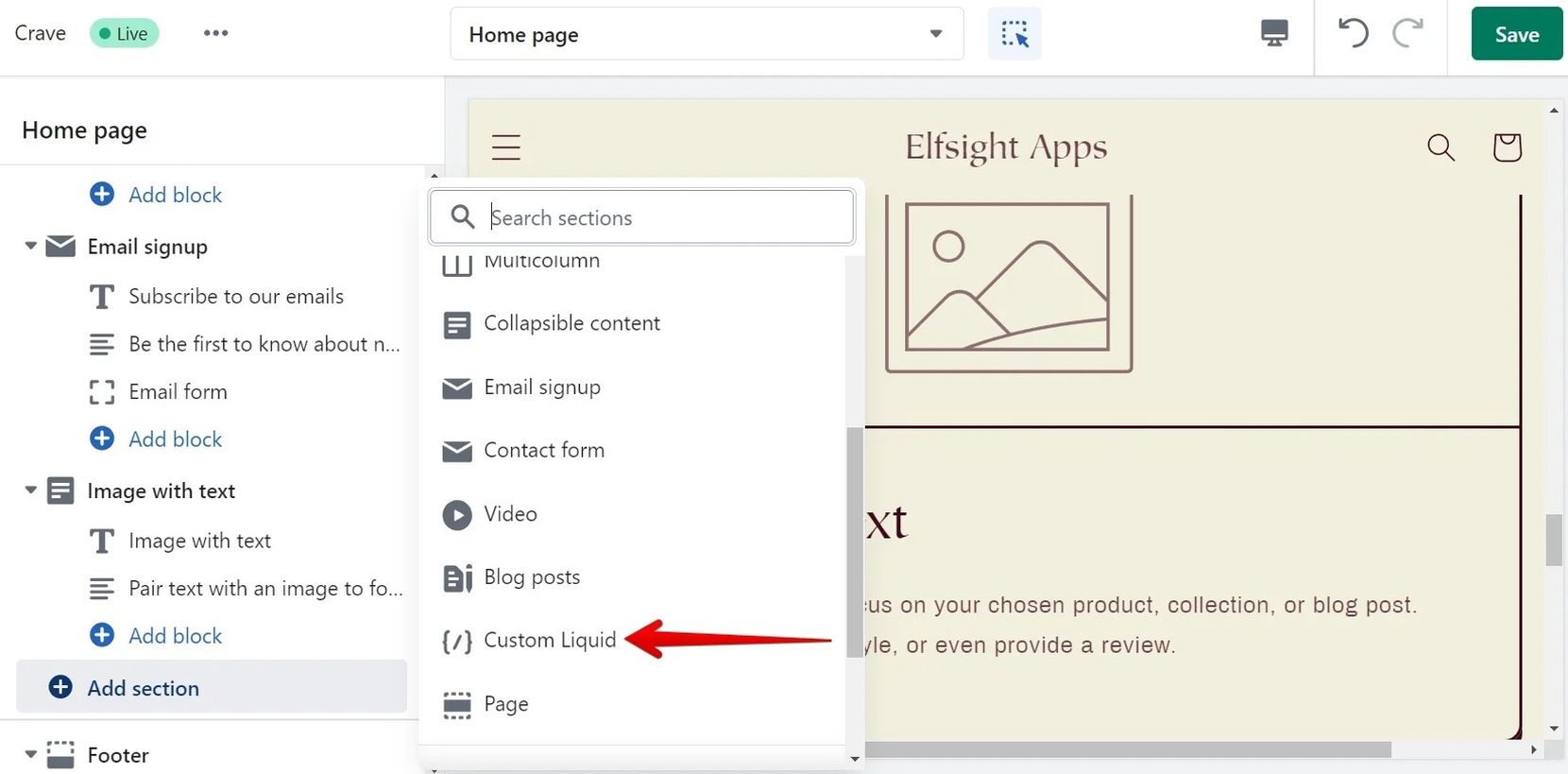Screen dimensions: 1568x774
Task: Undo the last change
Action: click(x=1353, y=34)
